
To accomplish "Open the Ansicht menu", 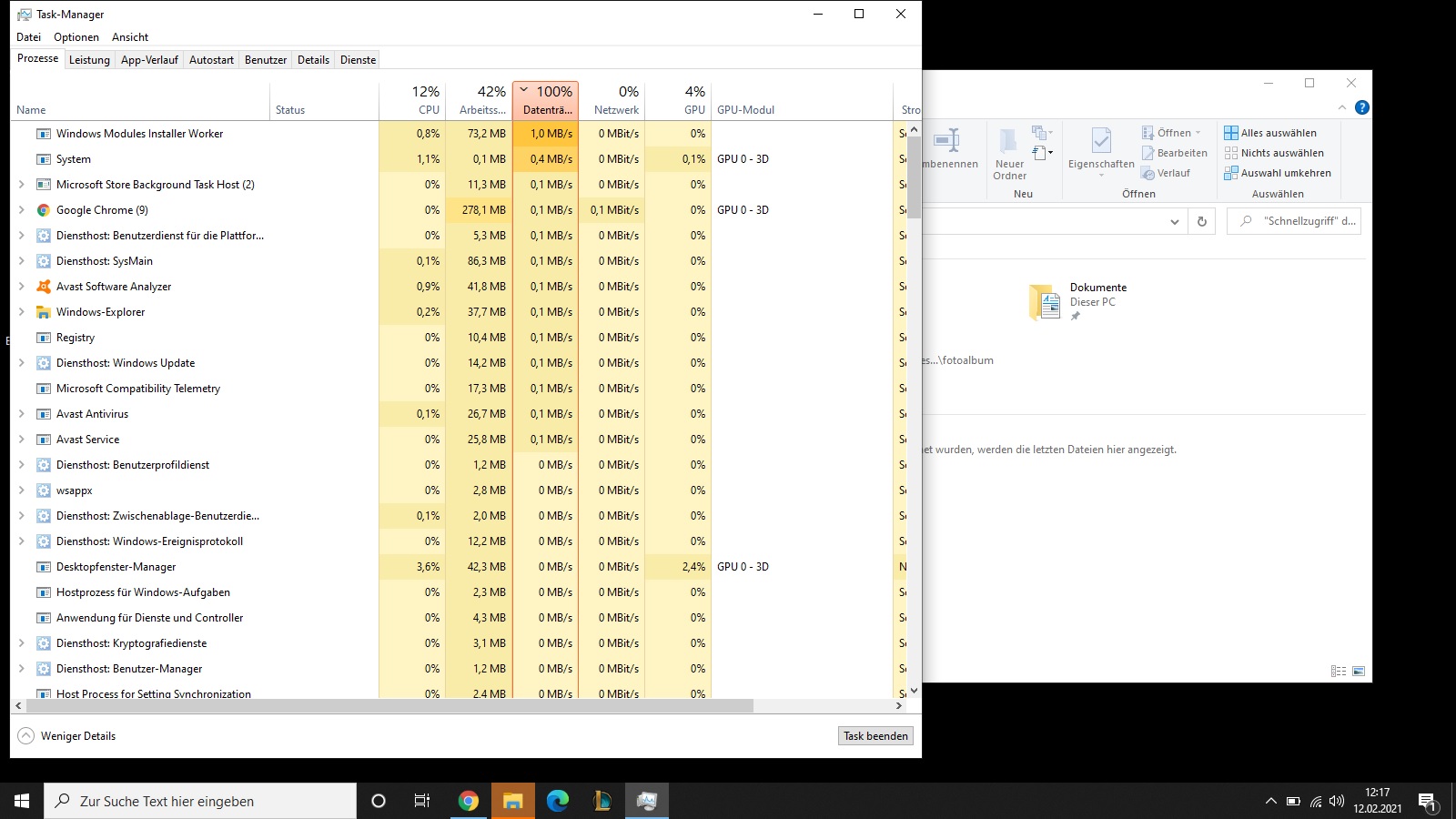I will (x=130, y=37).
